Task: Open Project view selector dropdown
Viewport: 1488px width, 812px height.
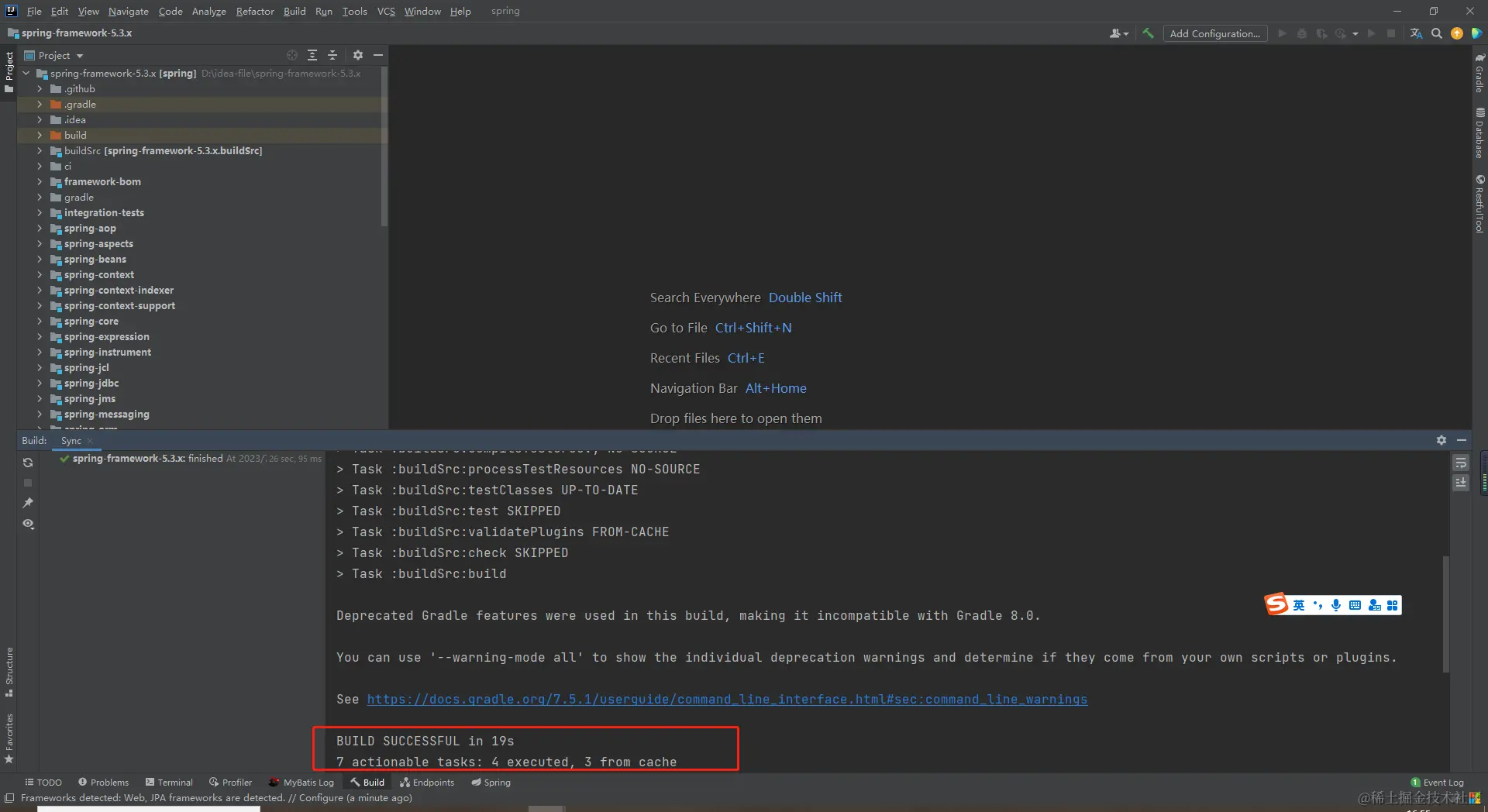Action: [53, 55]
